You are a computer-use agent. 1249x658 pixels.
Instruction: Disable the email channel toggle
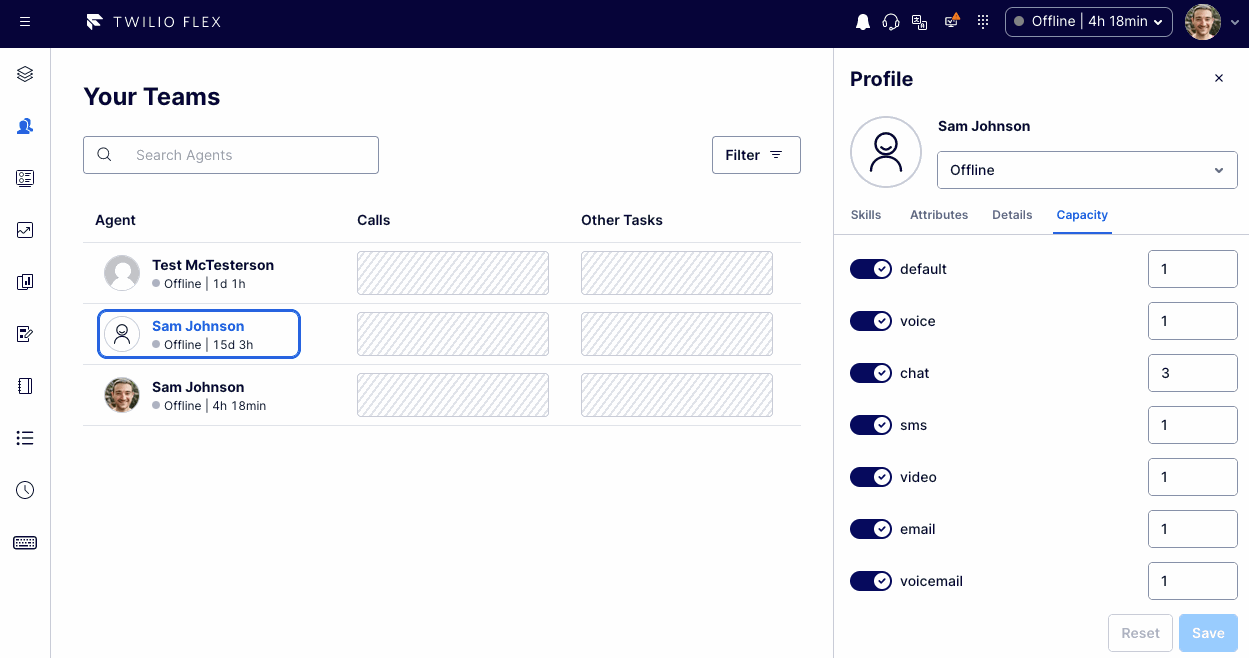pyautogui.click(x=871, y=529)
